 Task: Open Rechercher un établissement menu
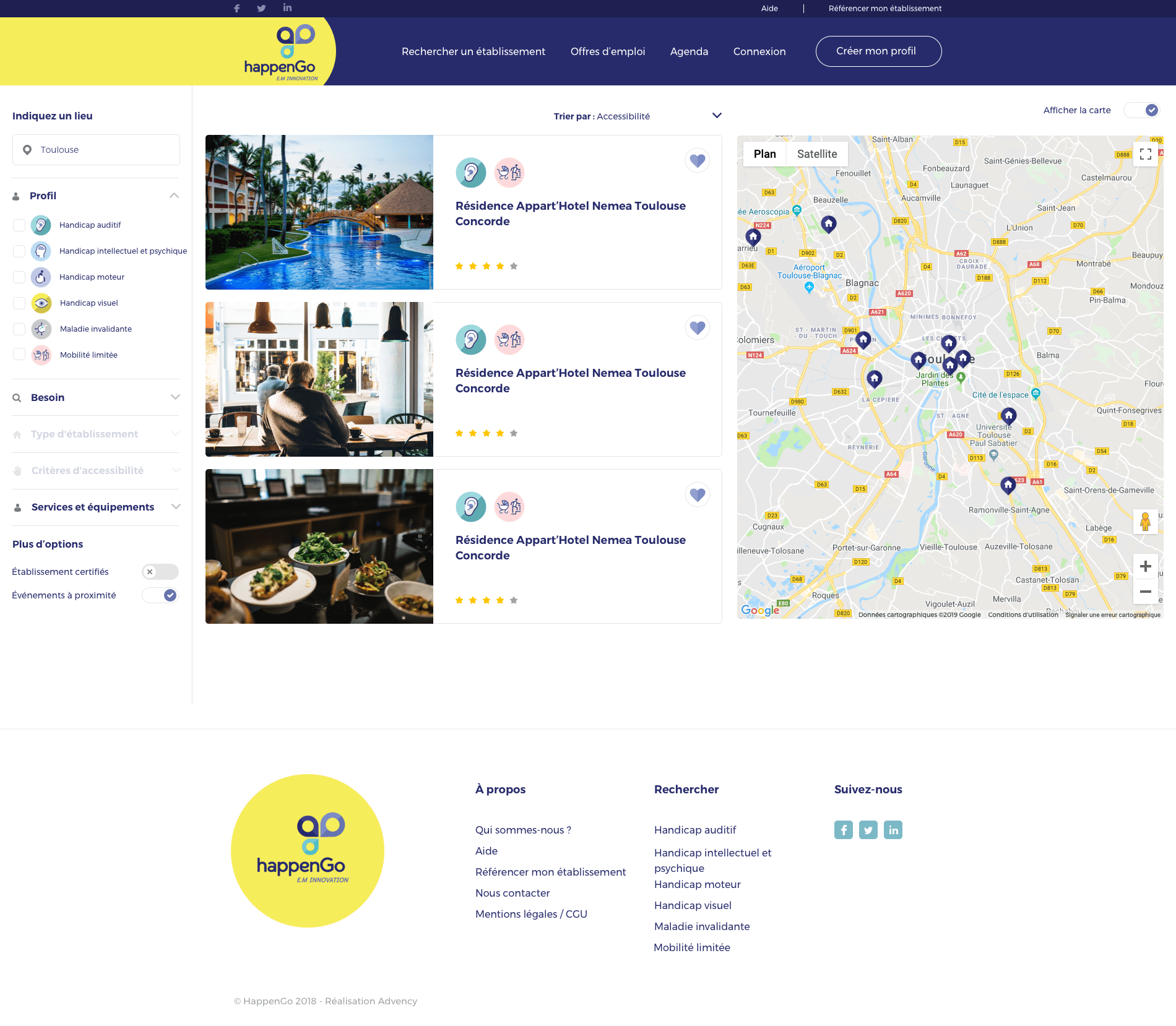pos(473,51)
